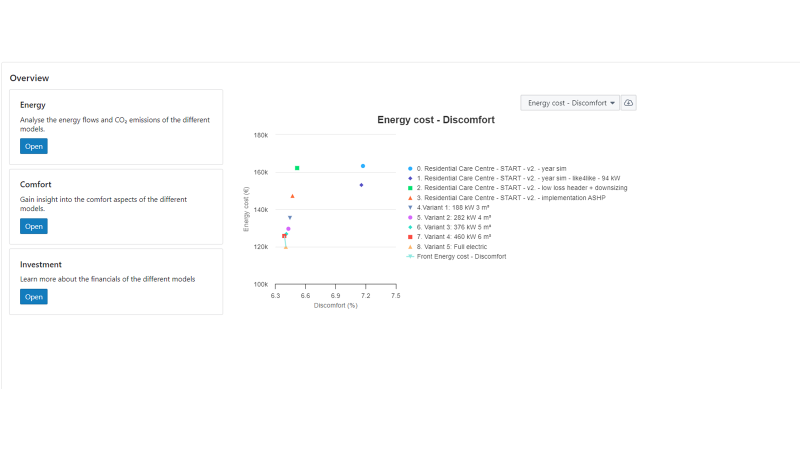Screen dimensions: 800x450
Task: Click the orange-red triangle data point
Action: (292, 196)
